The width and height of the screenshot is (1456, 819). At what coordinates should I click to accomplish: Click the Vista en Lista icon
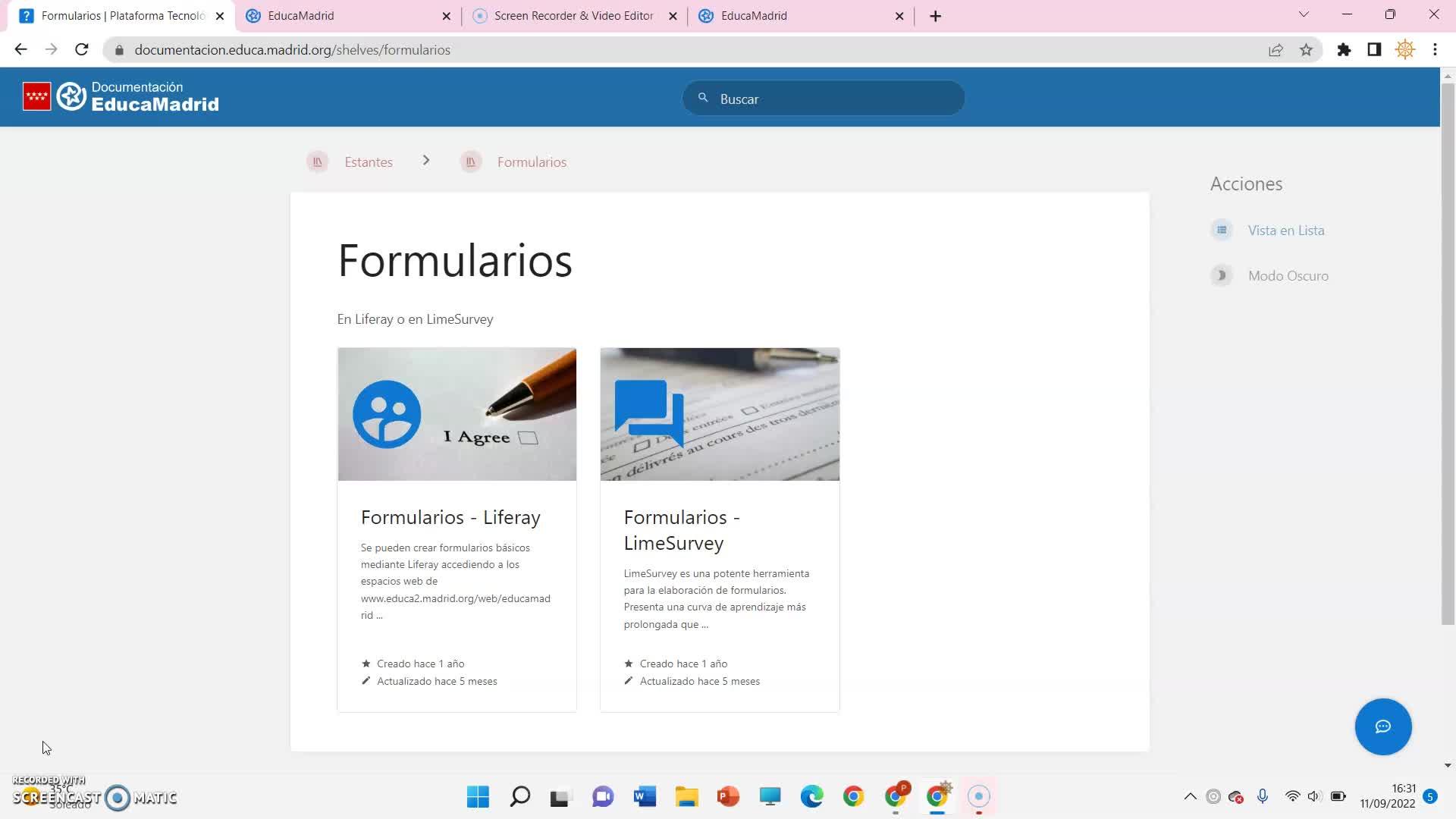point(1221,230)
